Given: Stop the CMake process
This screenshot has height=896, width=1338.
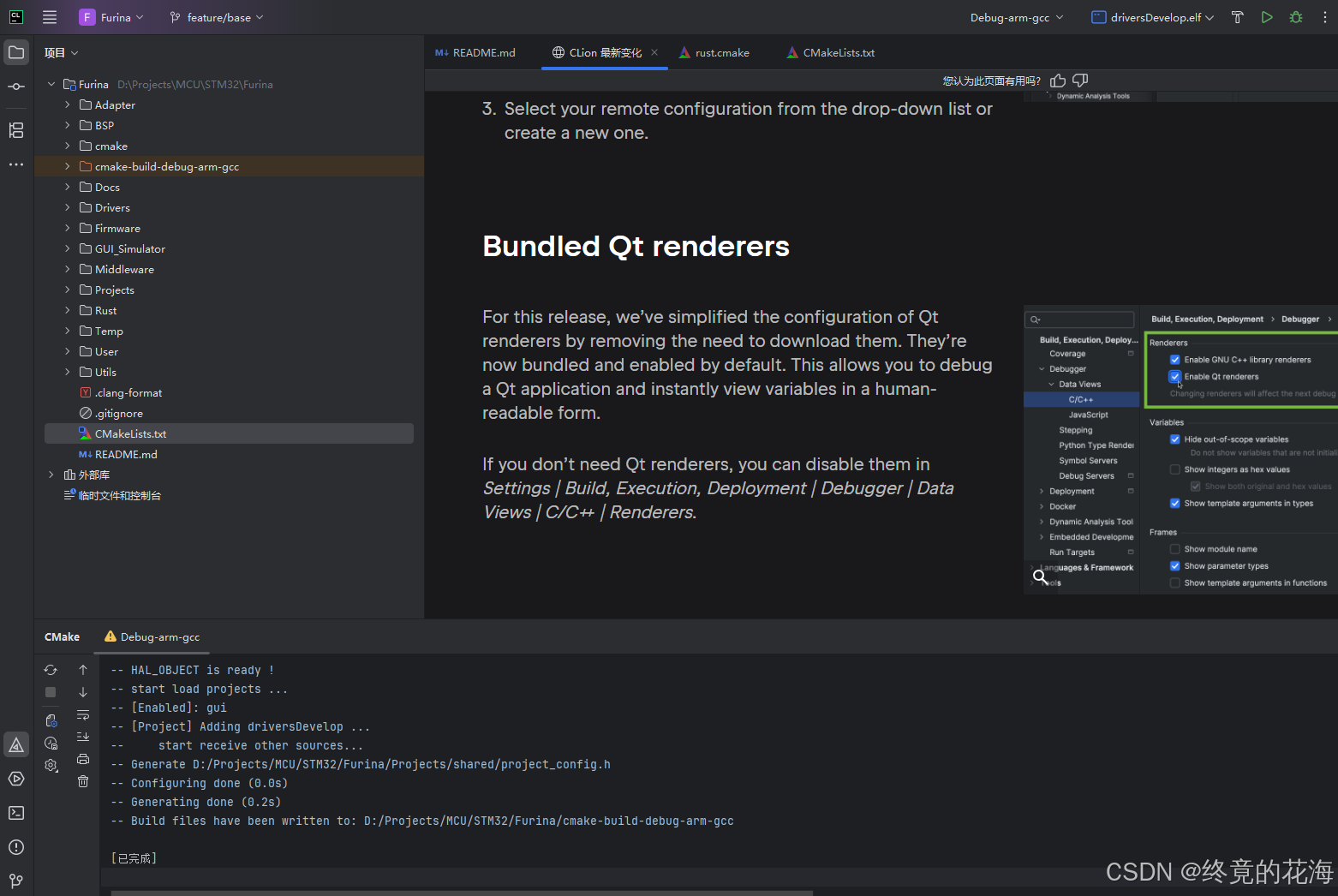Looking at the screenshot, I should (51, 692).
